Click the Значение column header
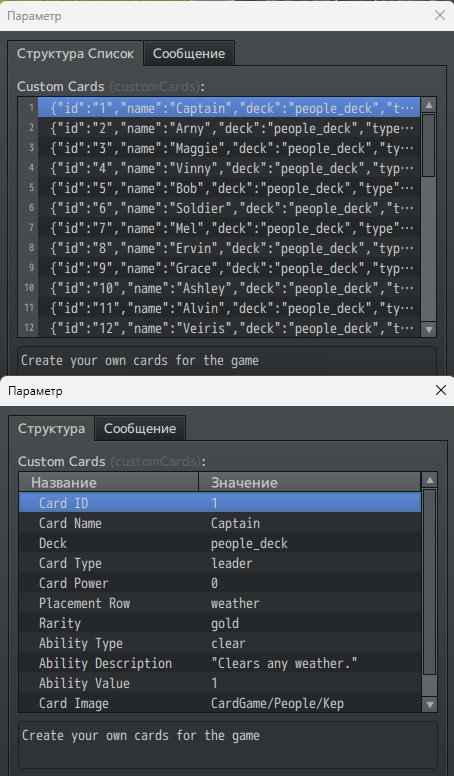 point(309,483)
